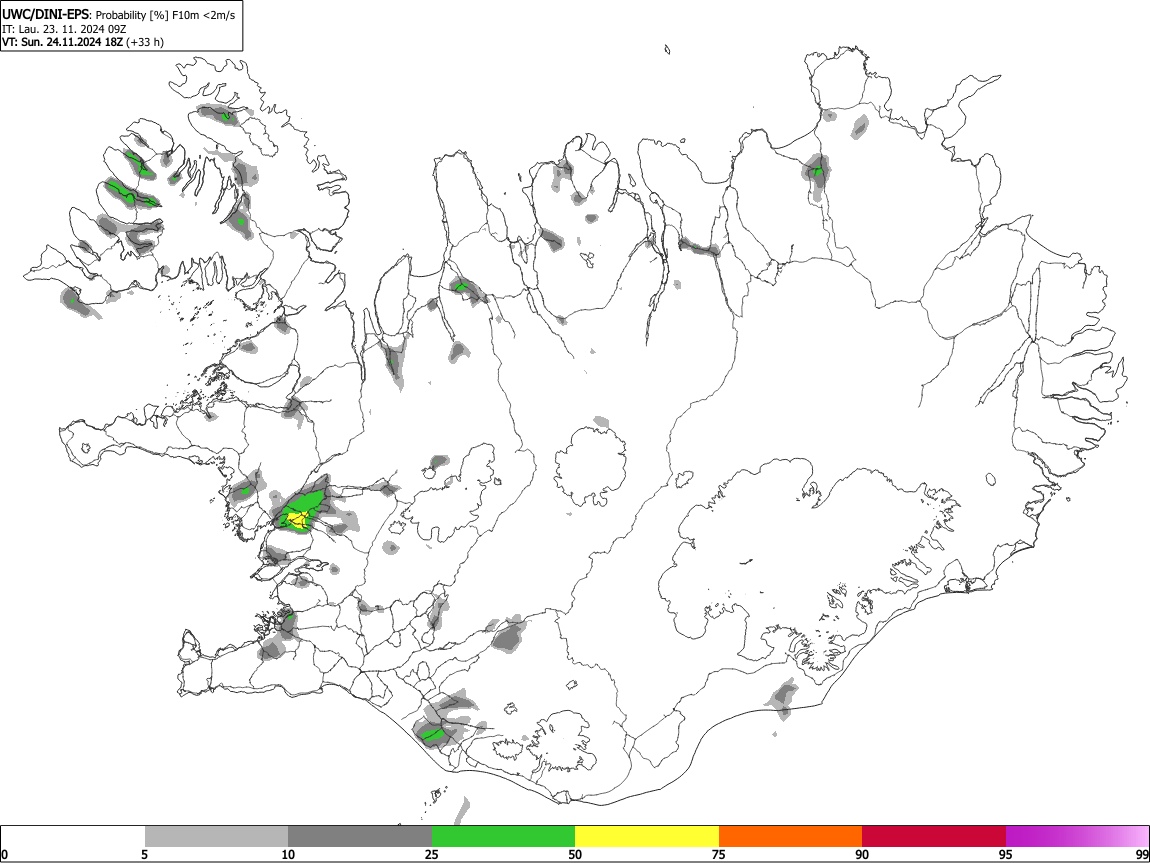Click the orange 75-90 legend swatch

[790, 837]
